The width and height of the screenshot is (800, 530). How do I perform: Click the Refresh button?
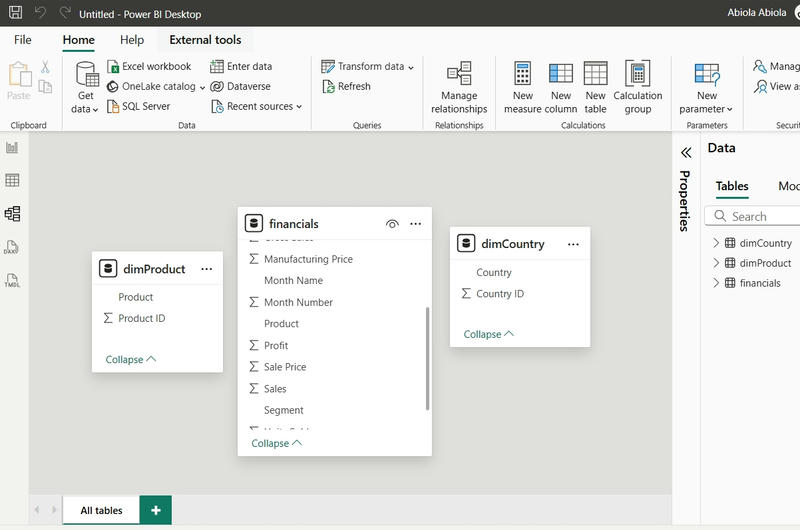click(346, 86)
